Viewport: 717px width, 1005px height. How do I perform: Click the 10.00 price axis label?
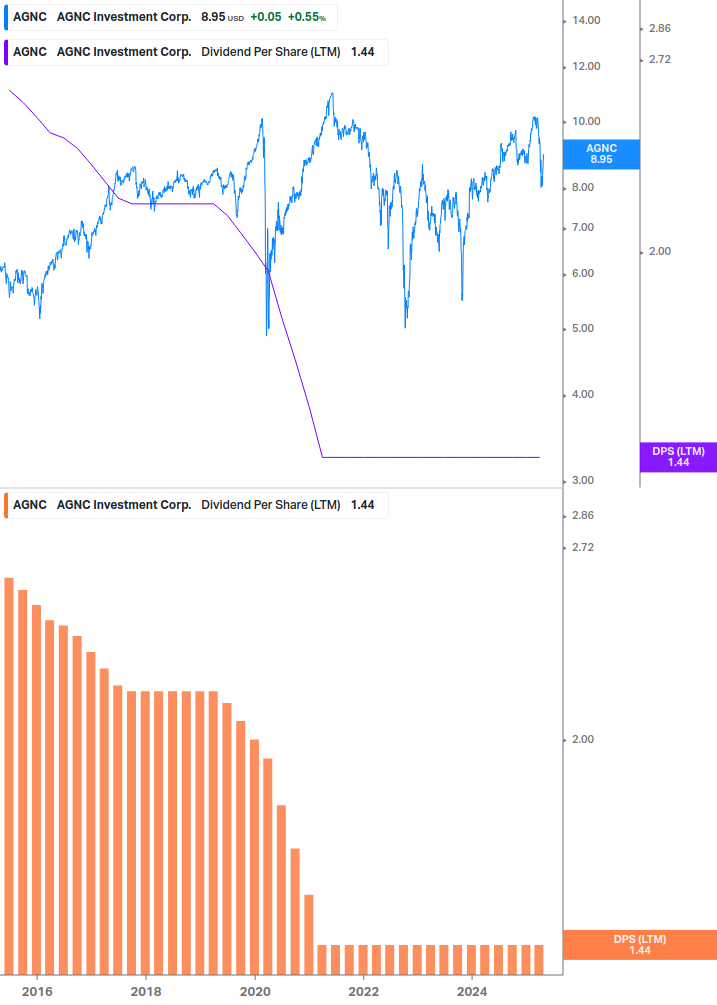click(586, 121)
